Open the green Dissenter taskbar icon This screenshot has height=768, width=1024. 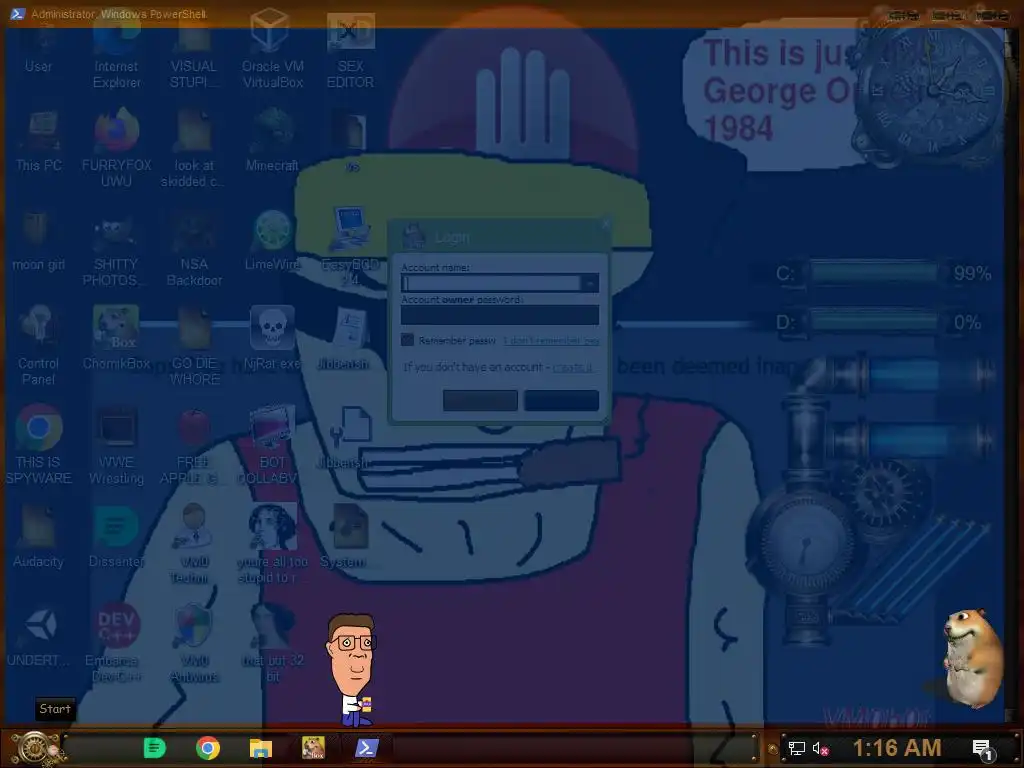155,748
